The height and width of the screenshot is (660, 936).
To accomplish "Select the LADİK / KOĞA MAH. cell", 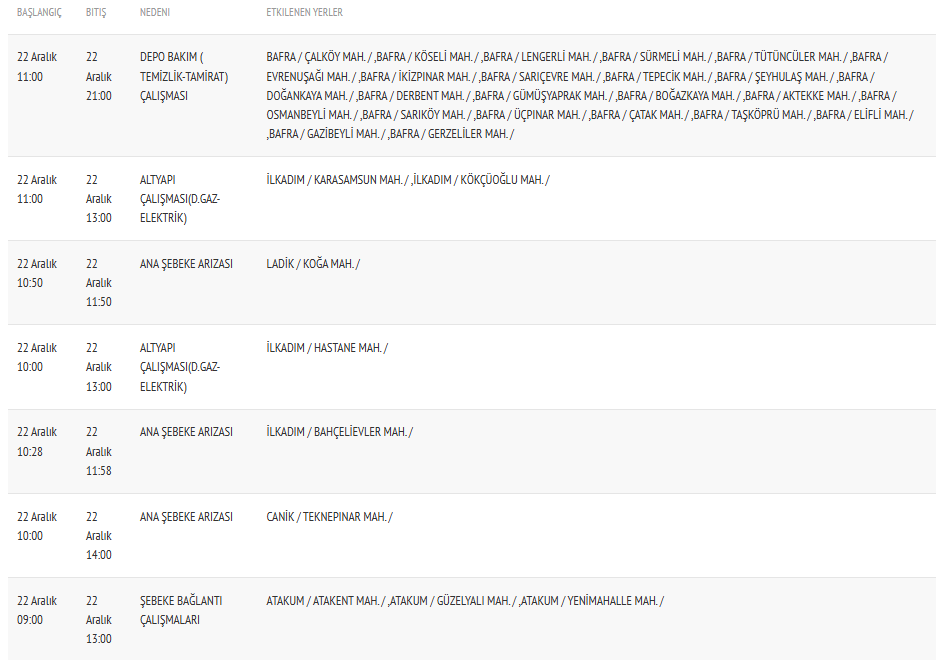I will point(313,264).
